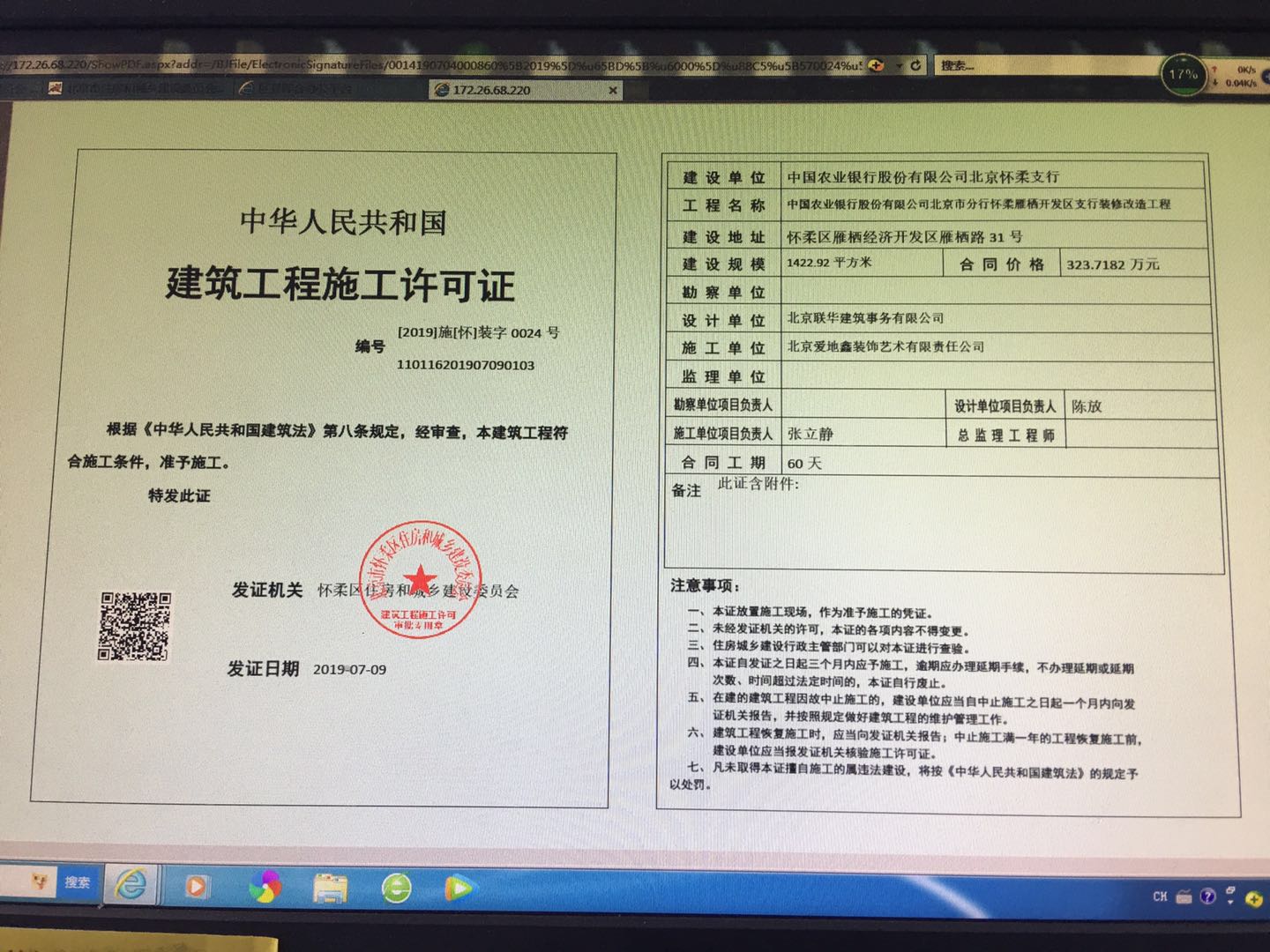Click the name 张立静
The width and height of the screenshot is (1270, 952).
click(810, 434)
